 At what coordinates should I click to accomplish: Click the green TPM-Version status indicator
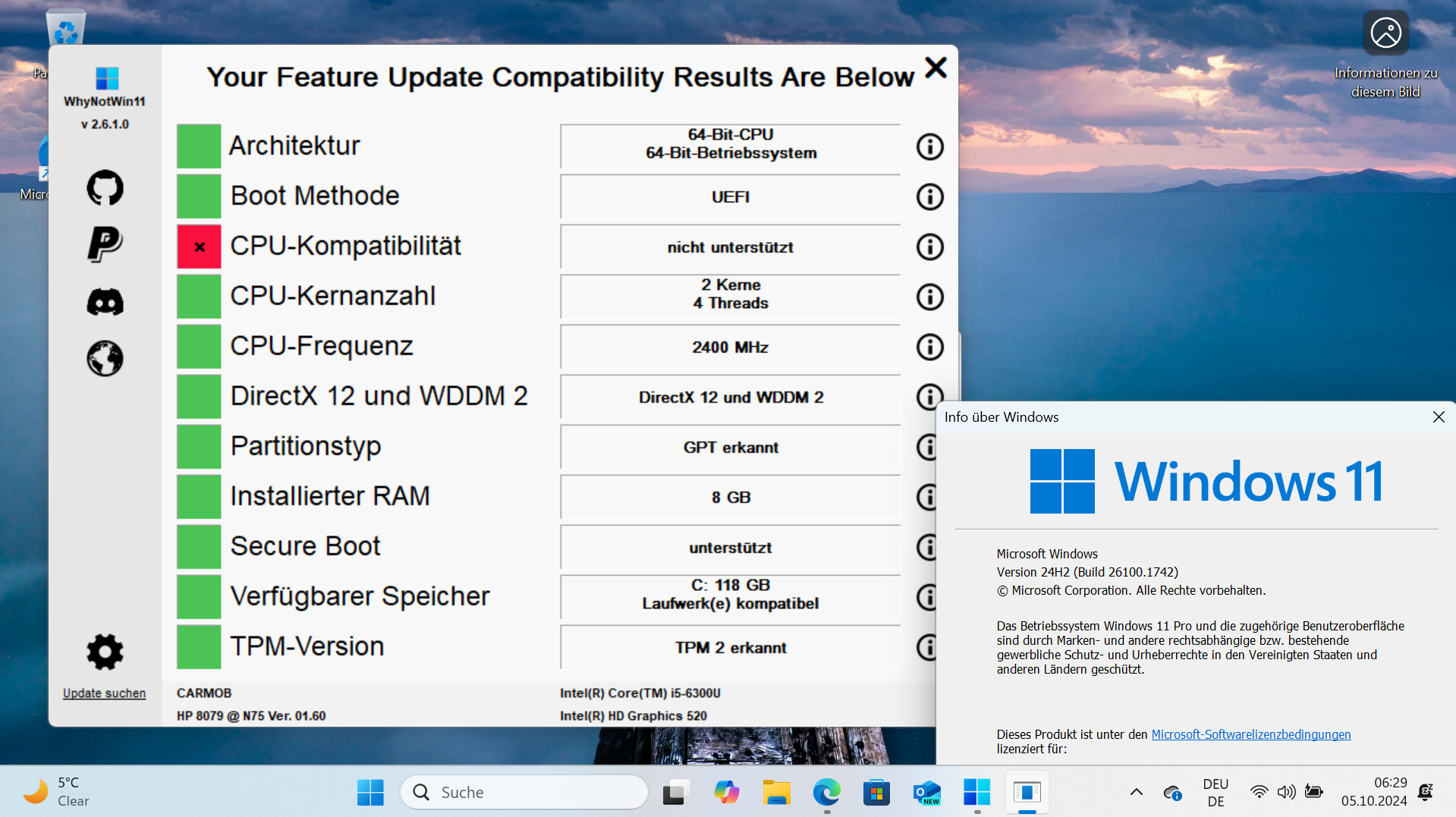(199, 647)
